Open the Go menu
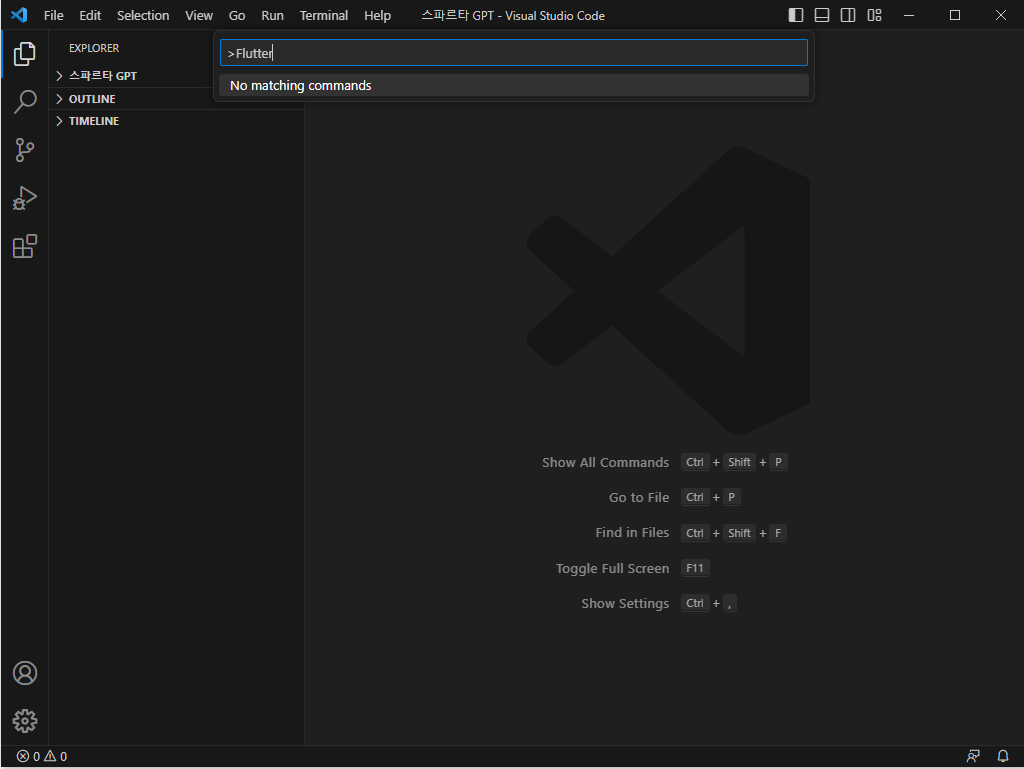The width and height of the screenshot is (1024, 769). (237, 15)
